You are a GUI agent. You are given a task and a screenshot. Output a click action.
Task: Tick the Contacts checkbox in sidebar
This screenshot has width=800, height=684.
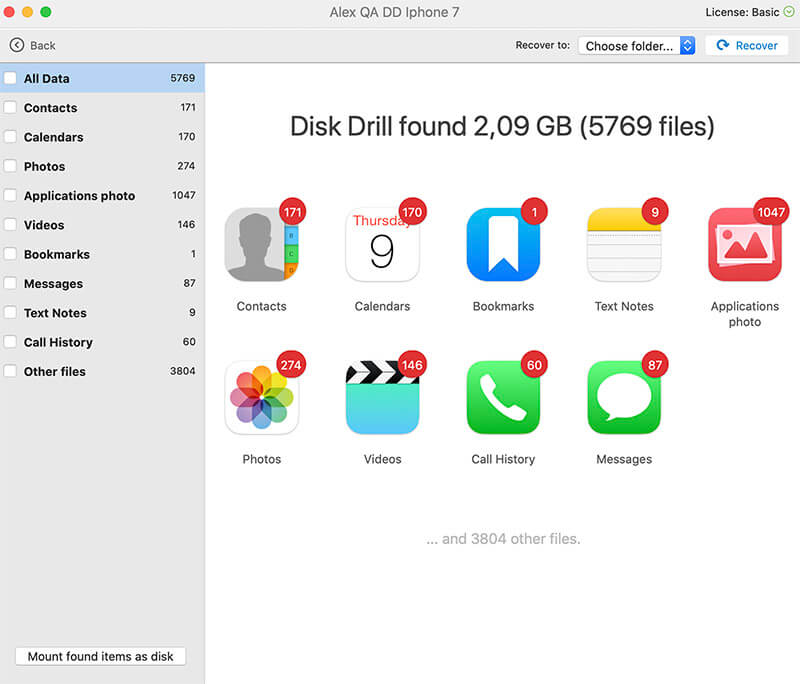(x=10, y=108)
